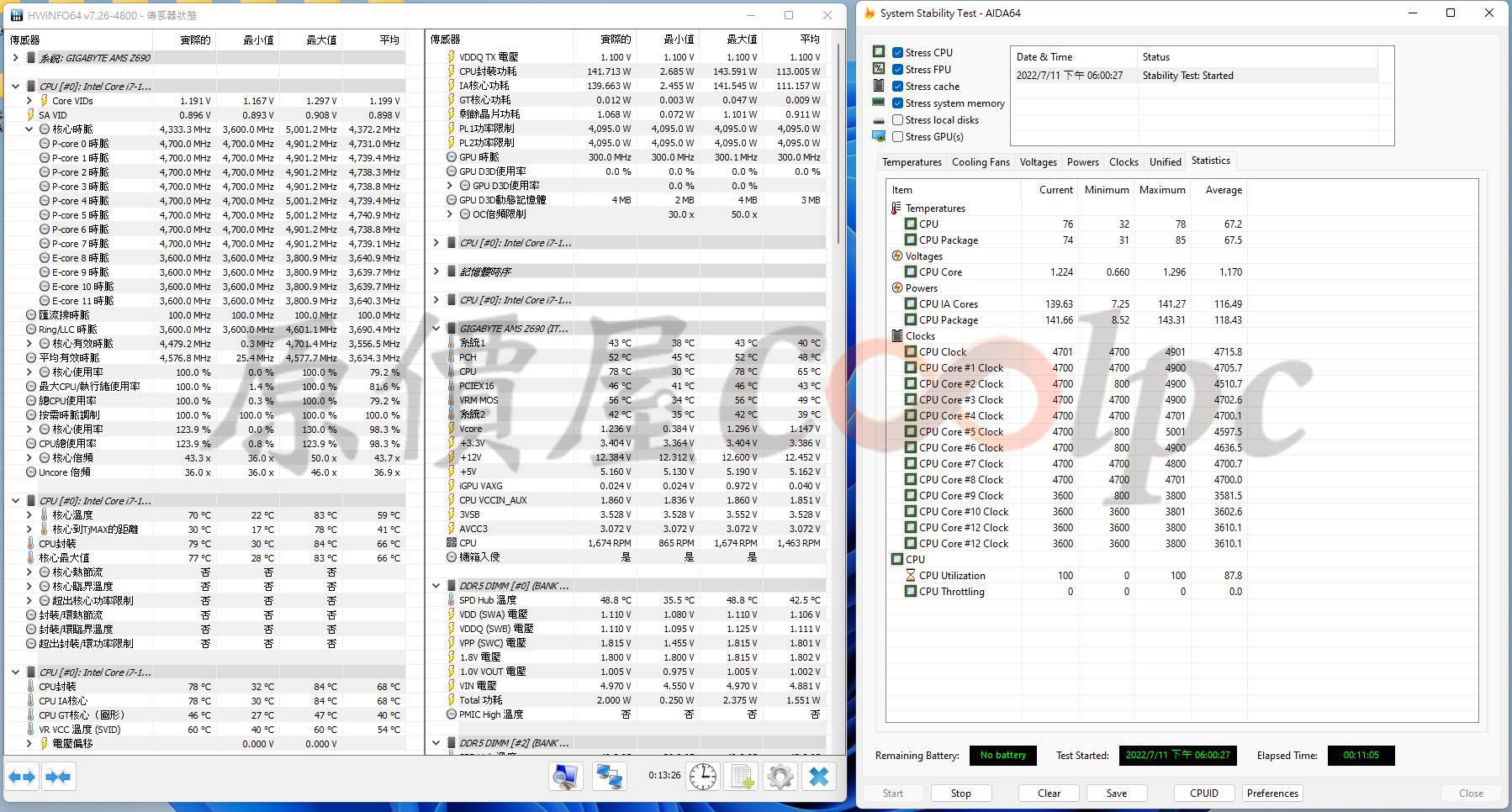The image size is (1512, 812).
Task: Click the collapse columns arrows icon
Action: pos(58,777)
